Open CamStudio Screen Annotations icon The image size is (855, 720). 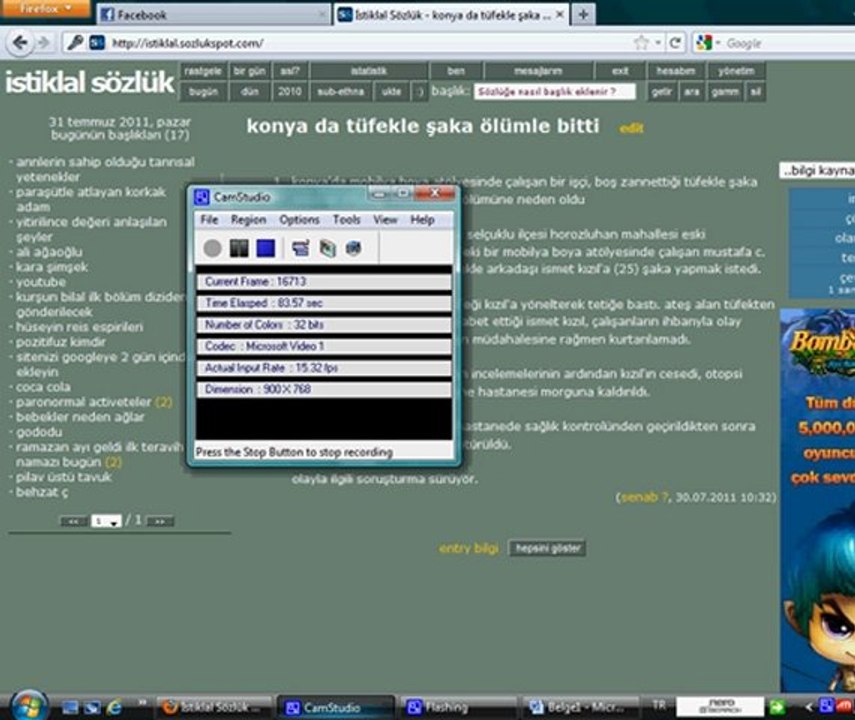[300, 248]
